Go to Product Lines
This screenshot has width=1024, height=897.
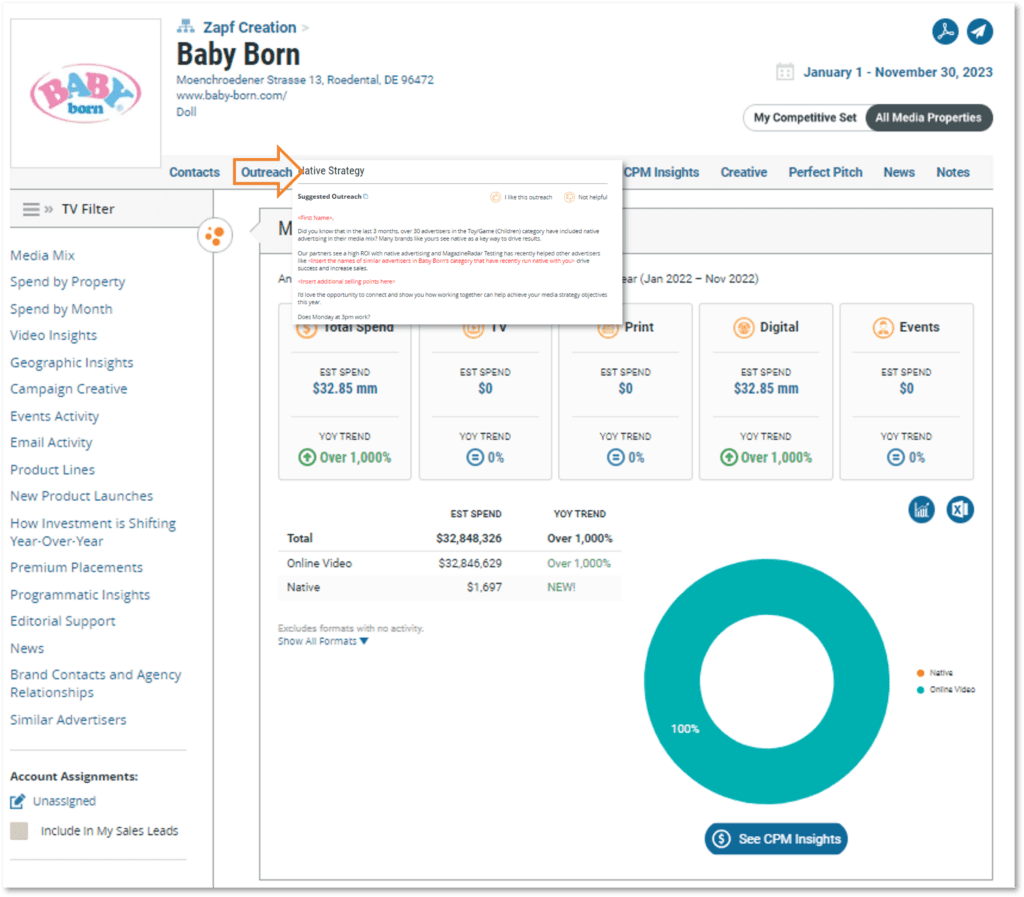[x=52, y=469]
